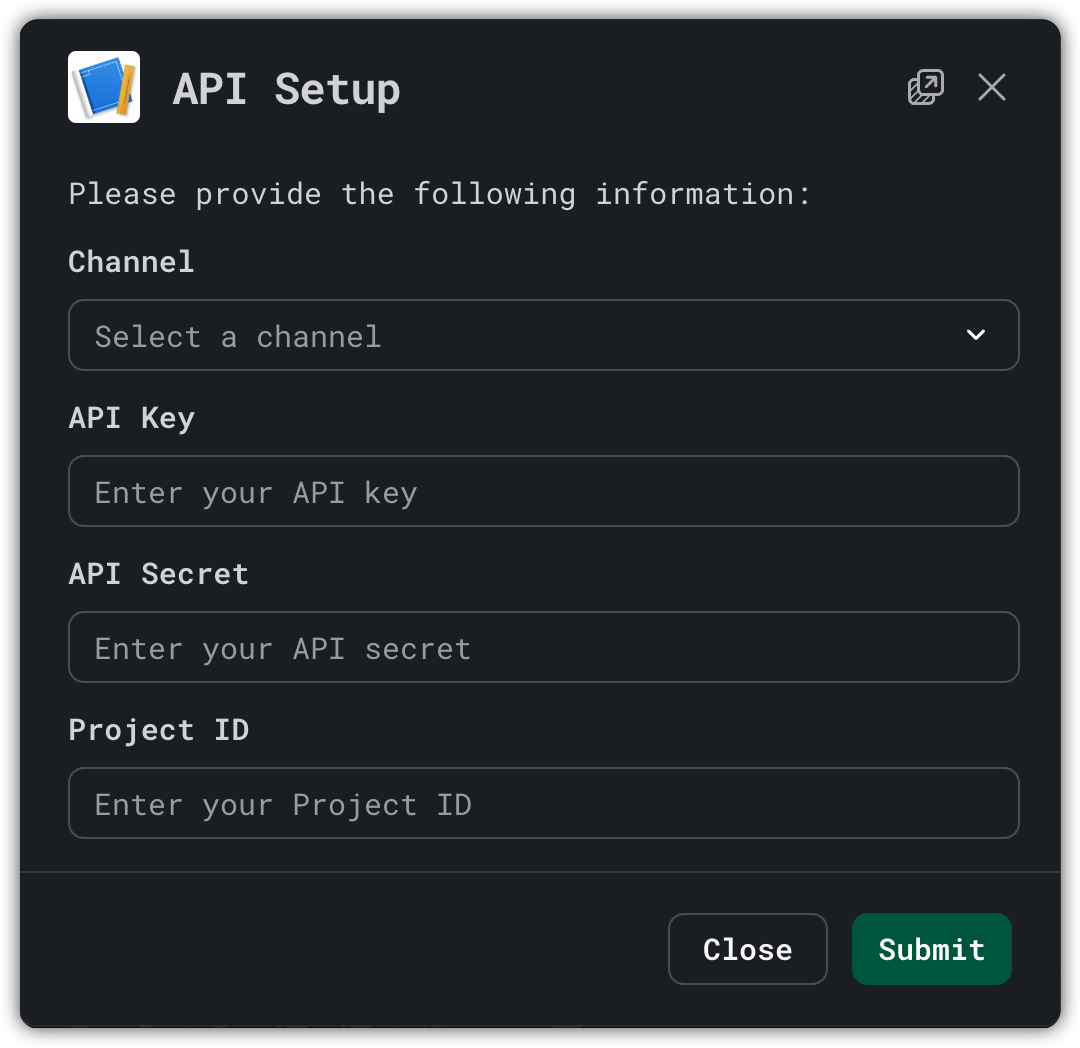
Task: Click the API Setup title text
Action: point(286,88)
